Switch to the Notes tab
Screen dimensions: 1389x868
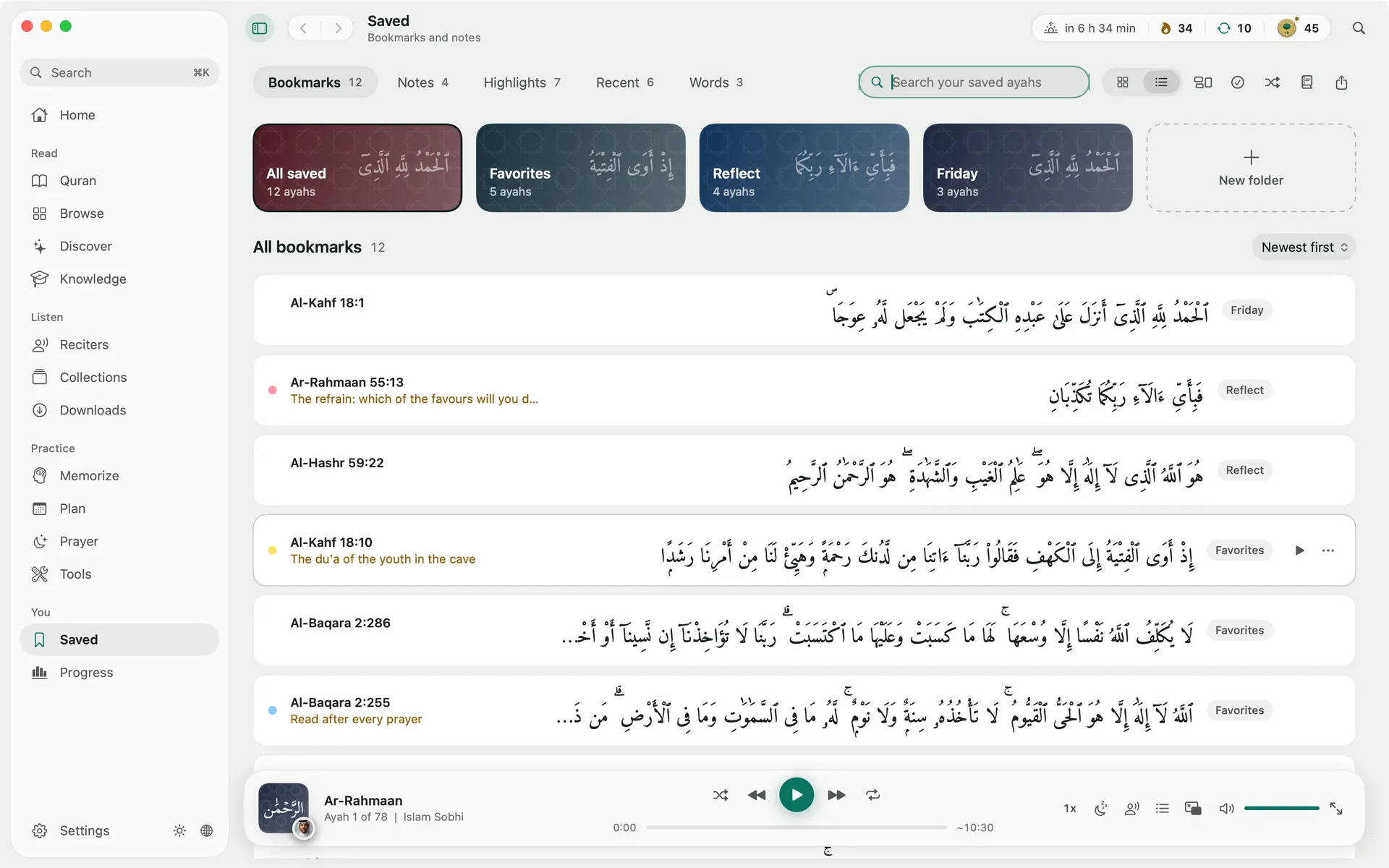tap(423, 82)
